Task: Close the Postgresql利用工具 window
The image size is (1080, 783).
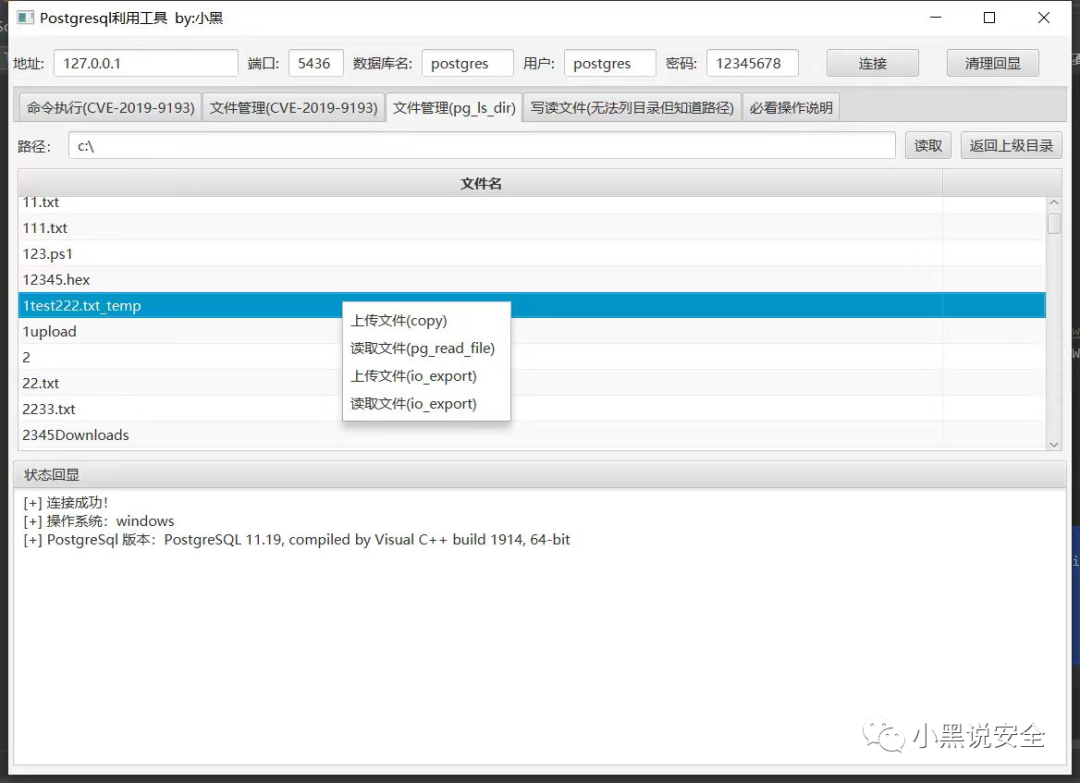Action: [x=1043, y=18]
